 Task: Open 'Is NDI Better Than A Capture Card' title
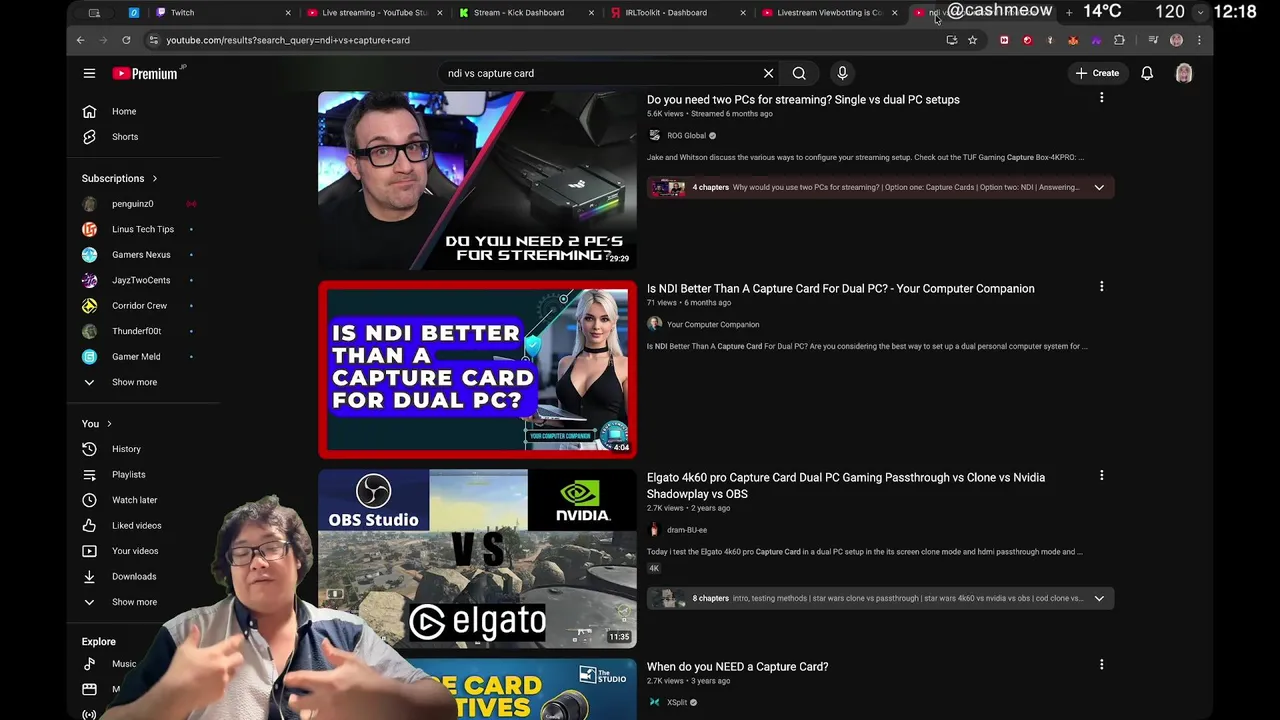[x=841, y=289]
